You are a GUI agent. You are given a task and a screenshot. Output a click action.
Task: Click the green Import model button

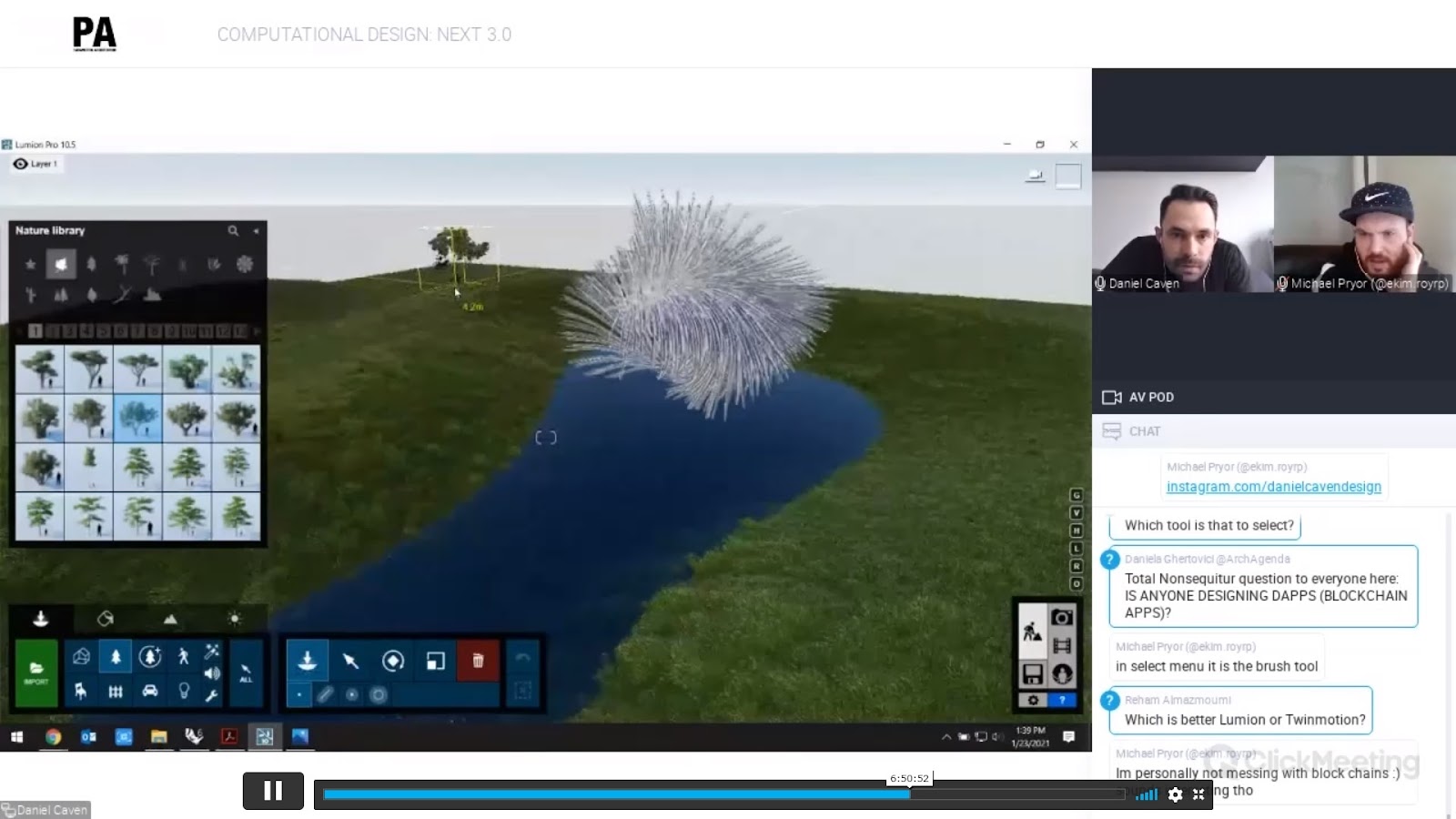(36, 673)
